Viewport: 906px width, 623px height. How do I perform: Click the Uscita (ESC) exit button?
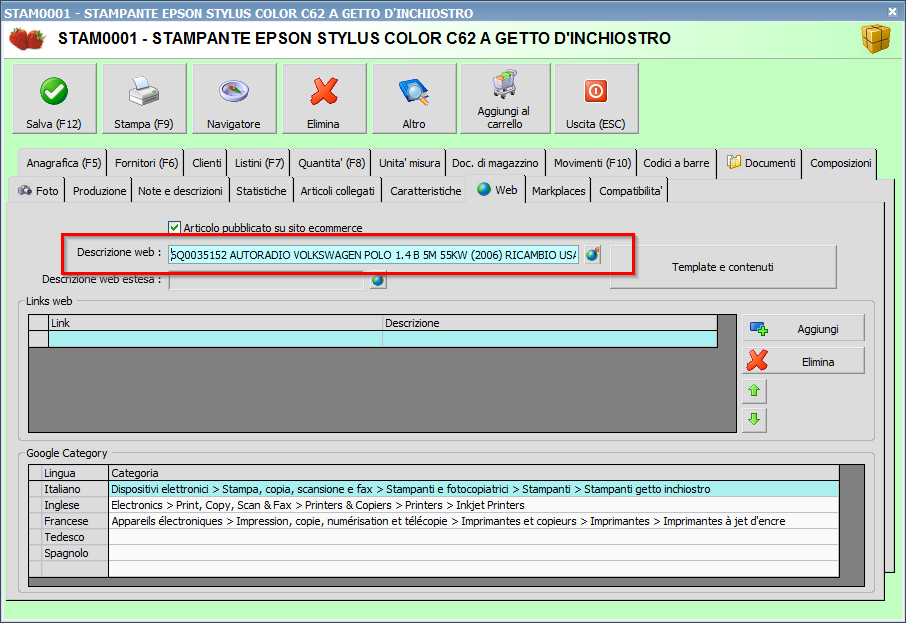pyautogui.click(x=596, y=99)
